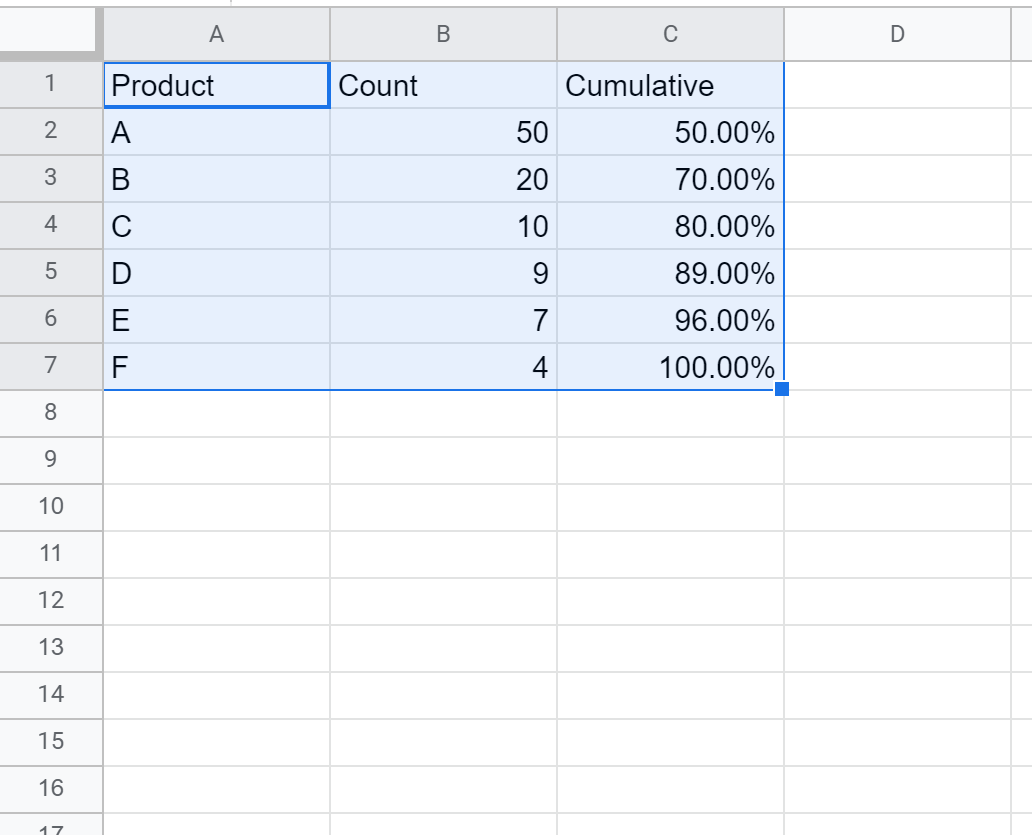This screenshot has height=835, width=1032.
Task: Select the empty cell in row 8 column A
Action: [216, 413]
